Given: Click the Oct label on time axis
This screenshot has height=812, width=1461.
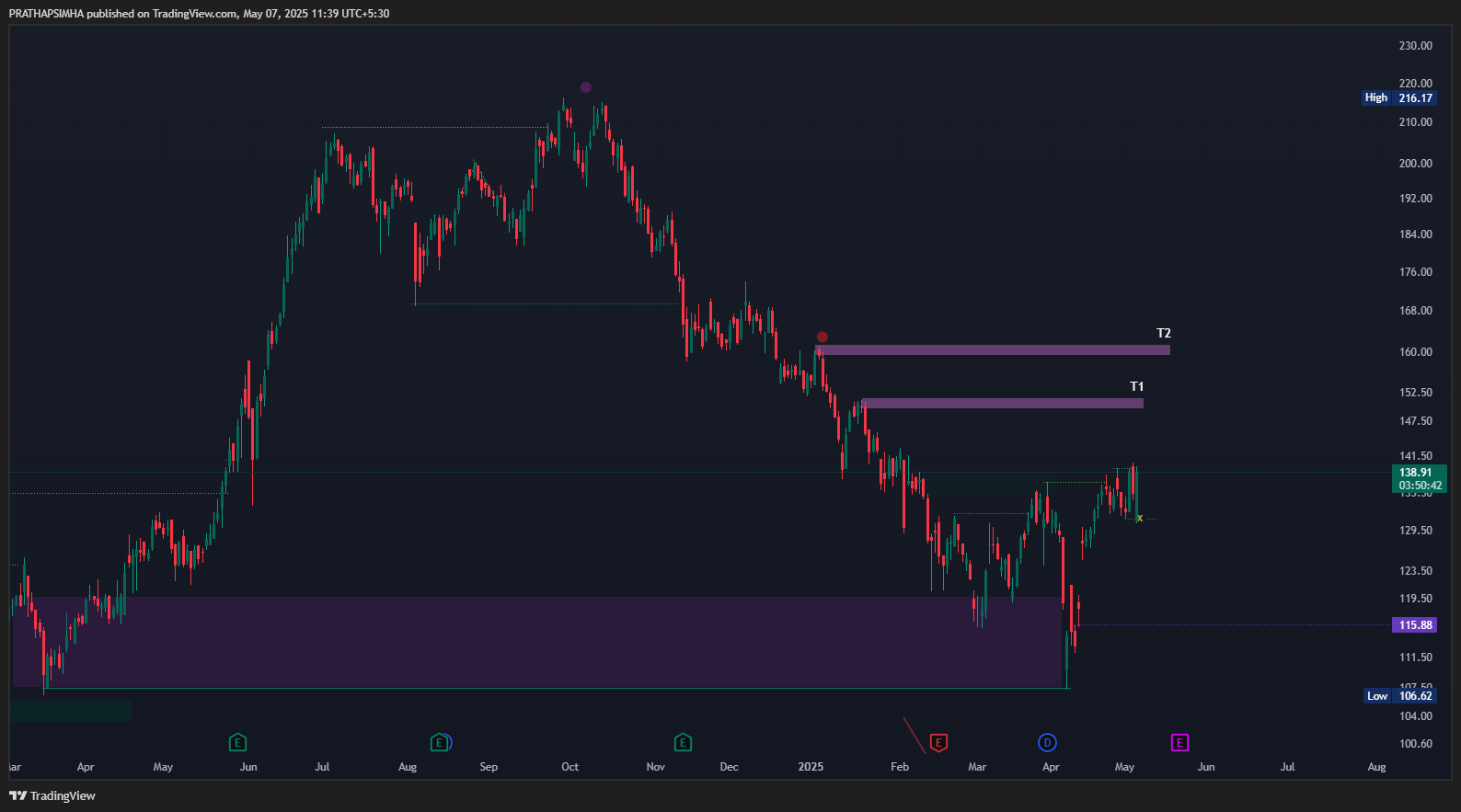Looking at the screenshot, I should (x=570, y=767).
